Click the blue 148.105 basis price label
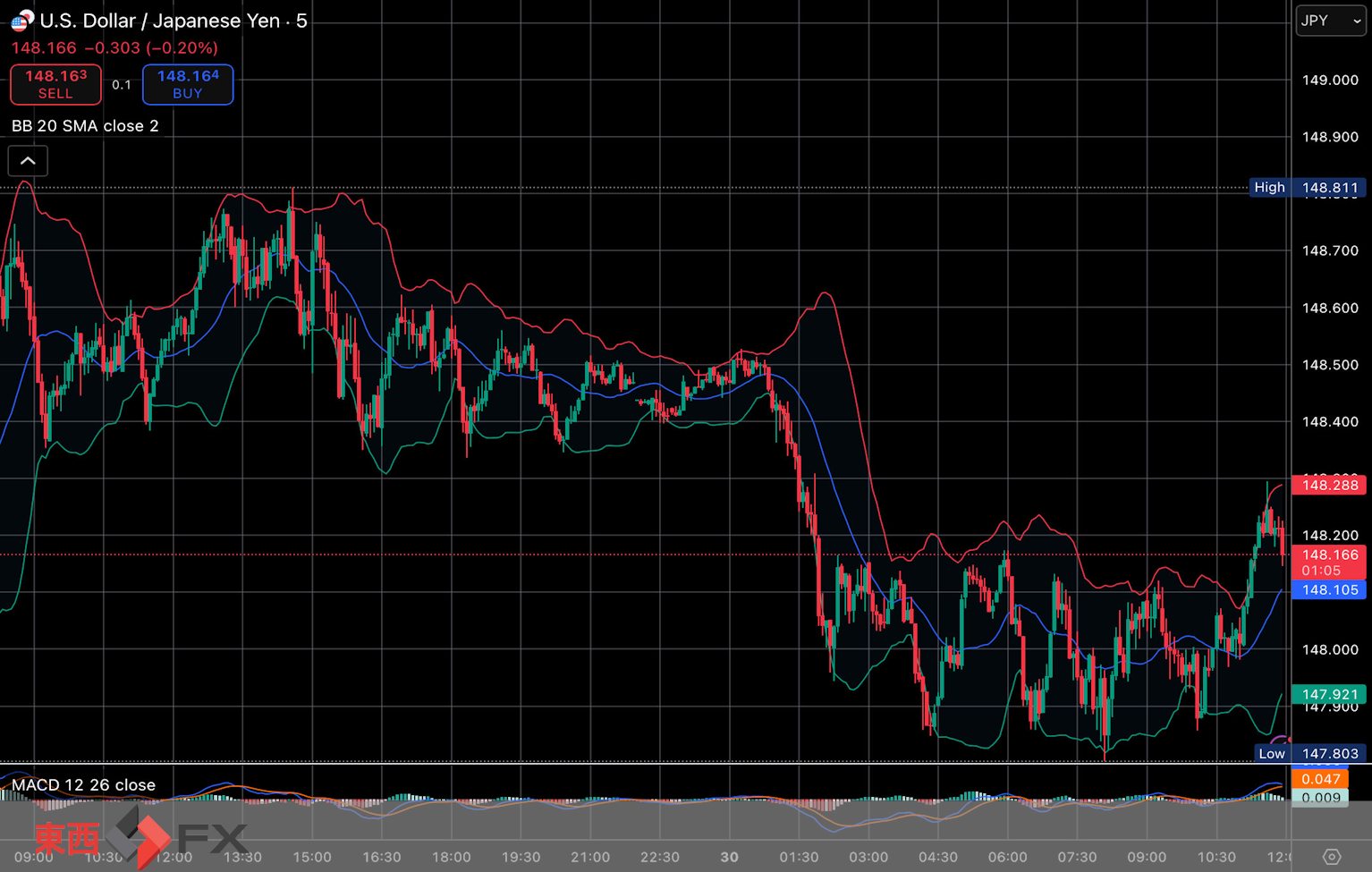1372x872 pixels. [x=1329, y=590]
